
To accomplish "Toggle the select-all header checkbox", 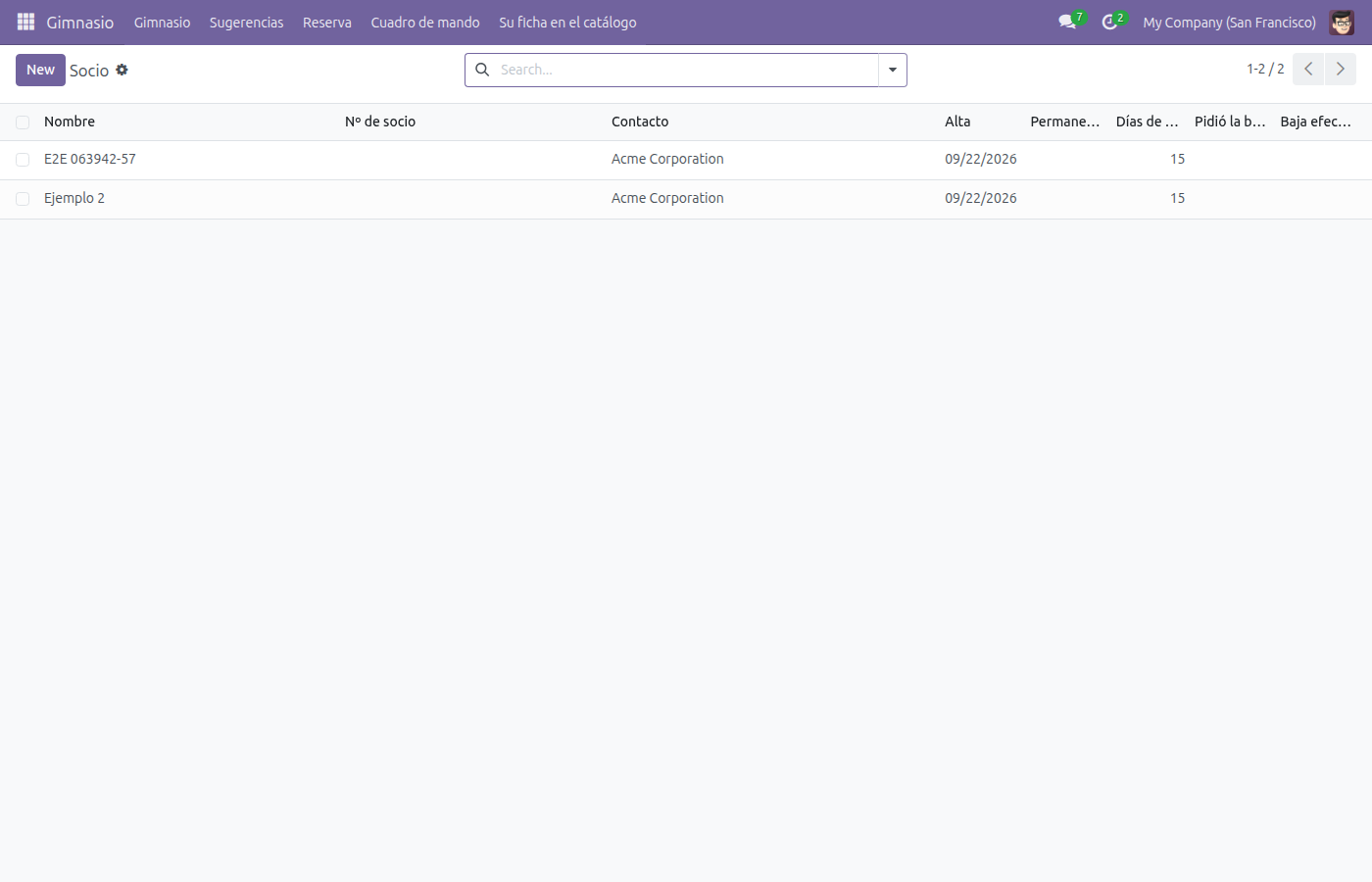I will (x=23, y=122).
